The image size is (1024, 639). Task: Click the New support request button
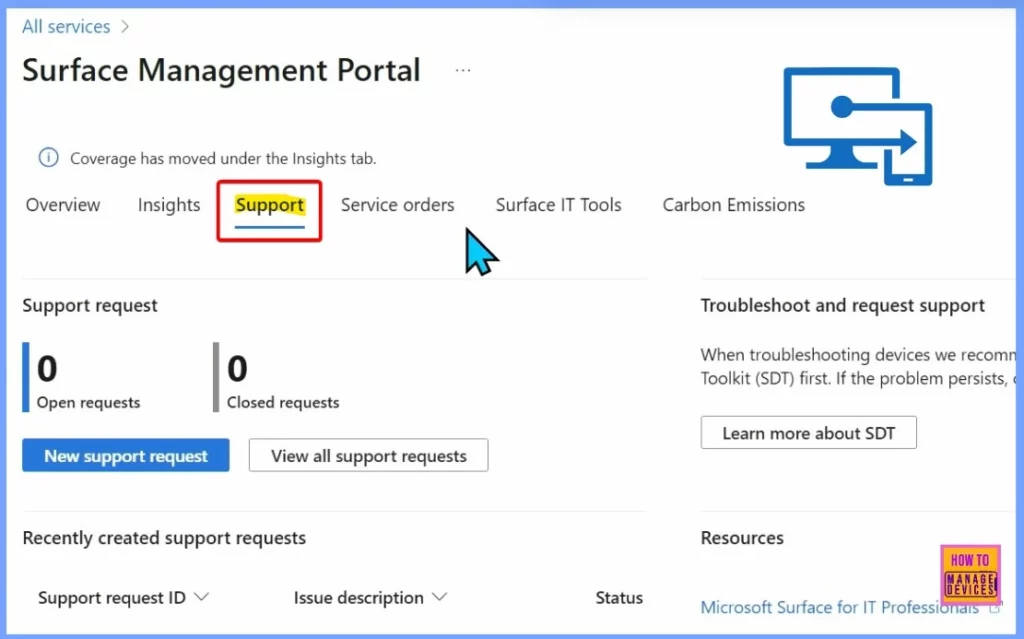(x=126, y=455)
